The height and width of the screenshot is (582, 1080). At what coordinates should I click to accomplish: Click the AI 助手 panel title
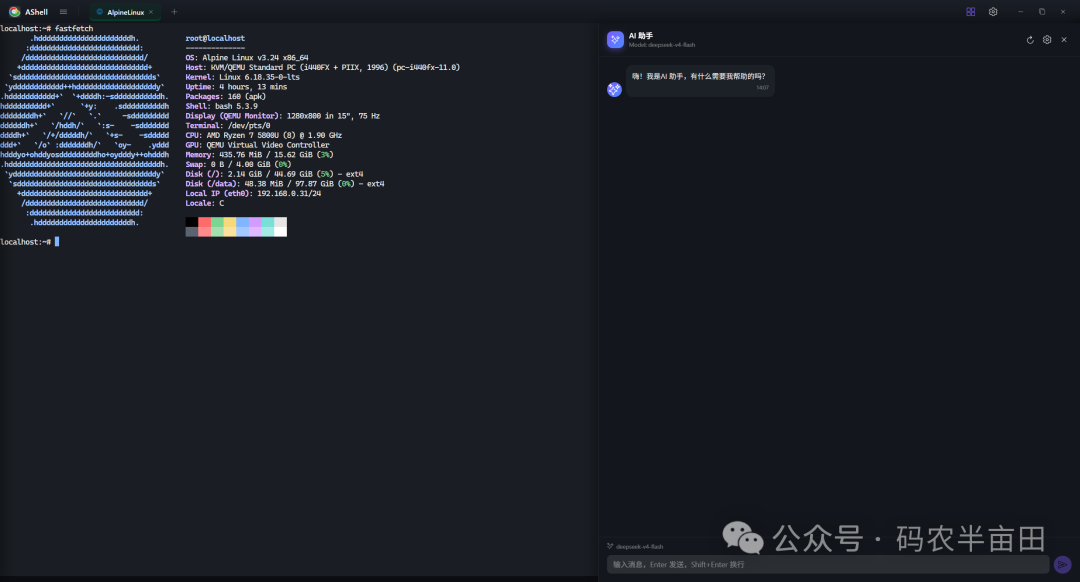point(641,35)
